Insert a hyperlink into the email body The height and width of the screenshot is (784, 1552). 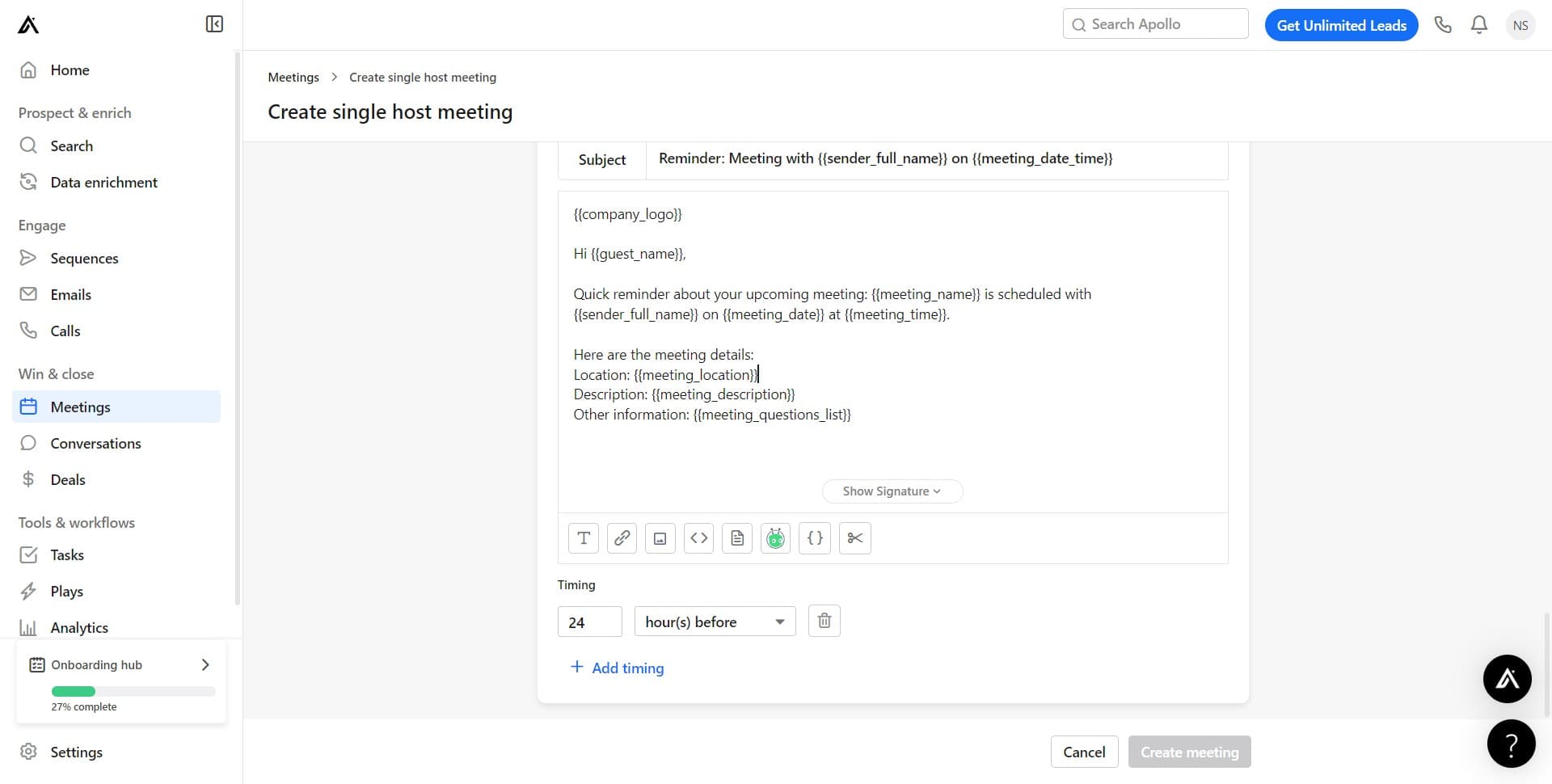[x=621, y=537]
